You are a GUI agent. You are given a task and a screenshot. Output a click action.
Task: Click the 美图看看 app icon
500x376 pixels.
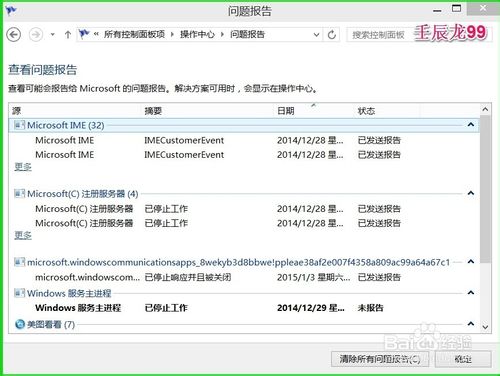click(20, 324)
